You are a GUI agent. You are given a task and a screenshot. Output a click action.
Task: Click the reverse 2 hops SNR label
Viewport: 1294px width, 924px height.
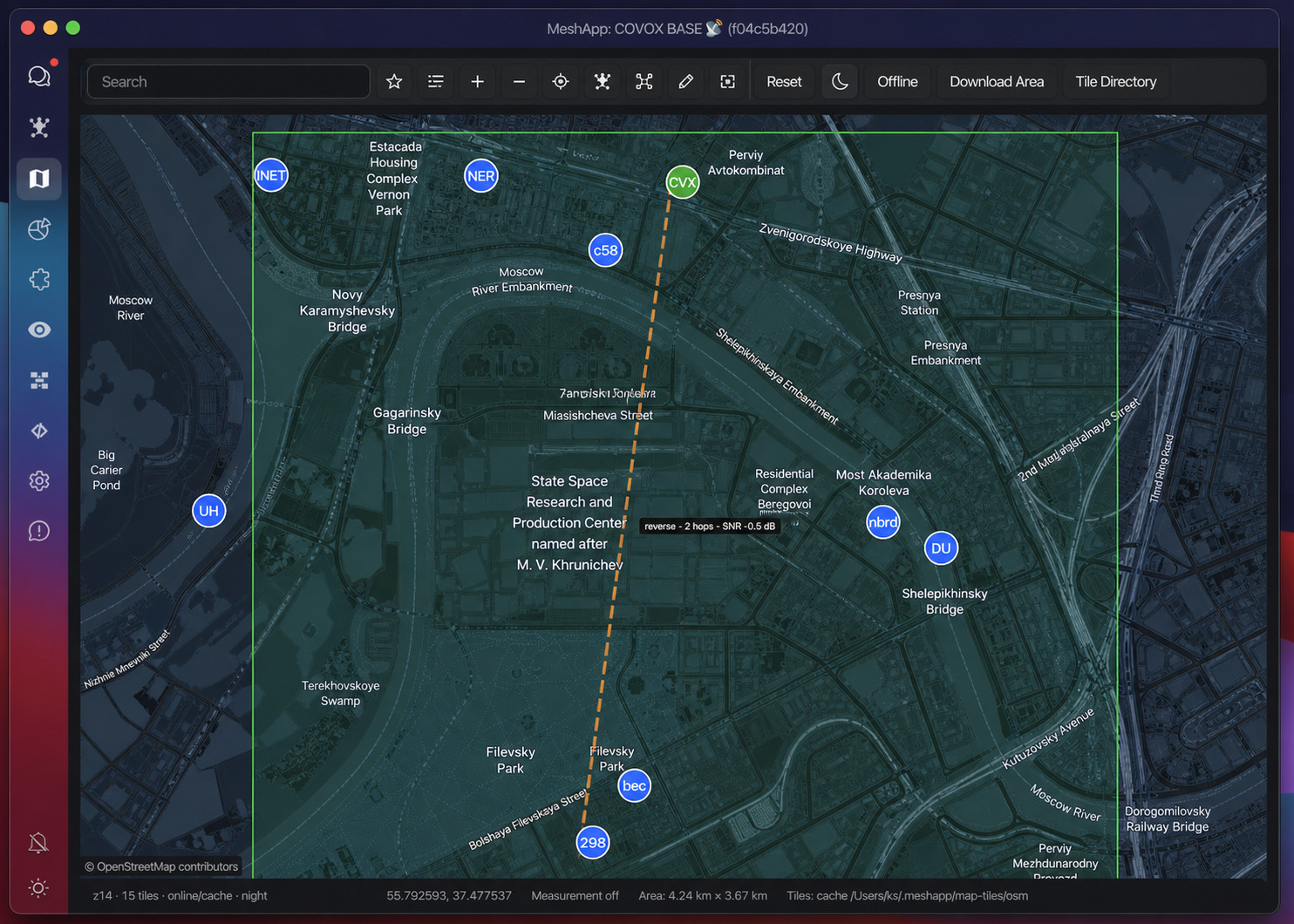tap(710, 526)
